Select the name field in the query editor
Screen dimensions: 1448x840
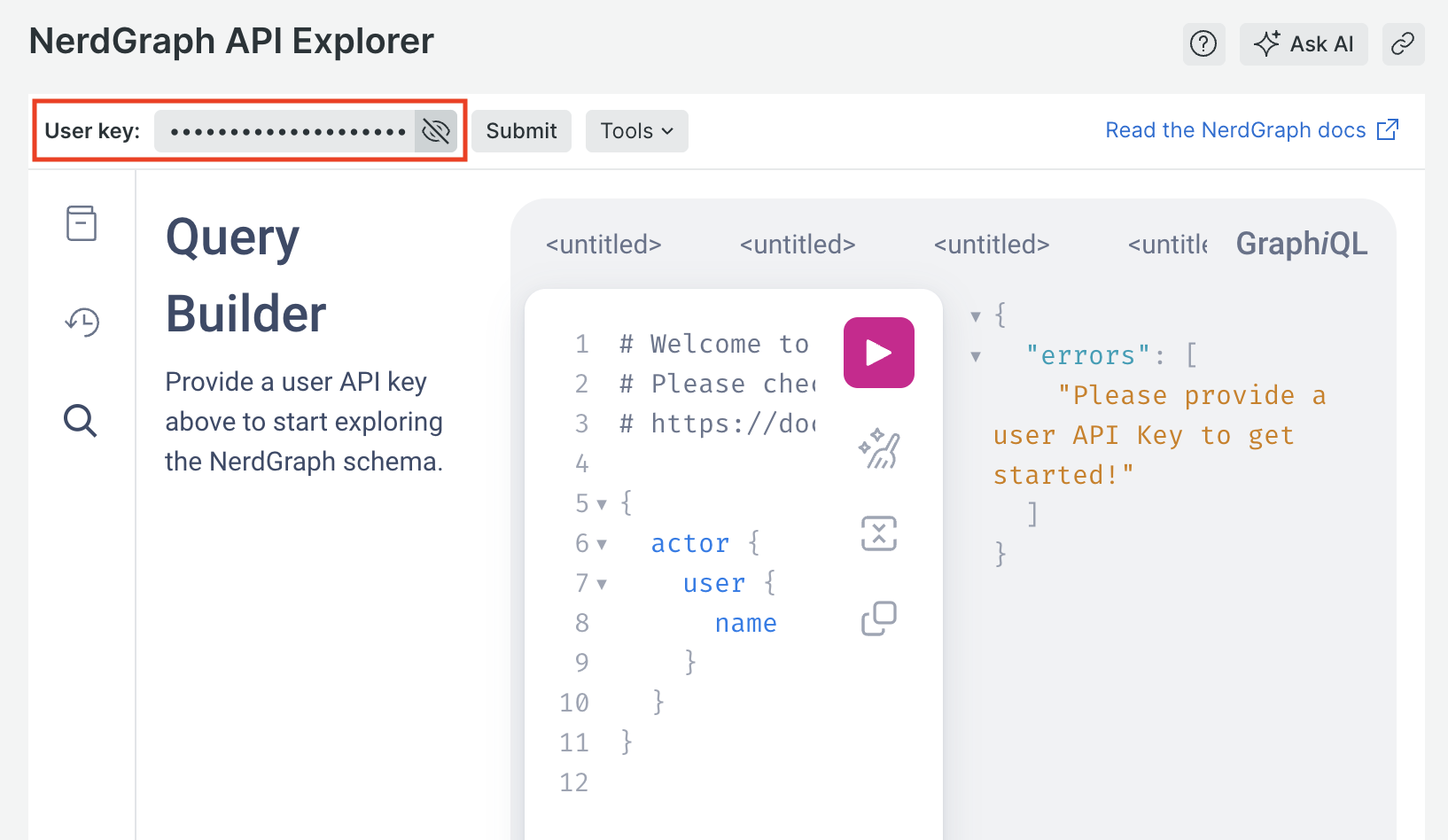click(x=746, y=622)
